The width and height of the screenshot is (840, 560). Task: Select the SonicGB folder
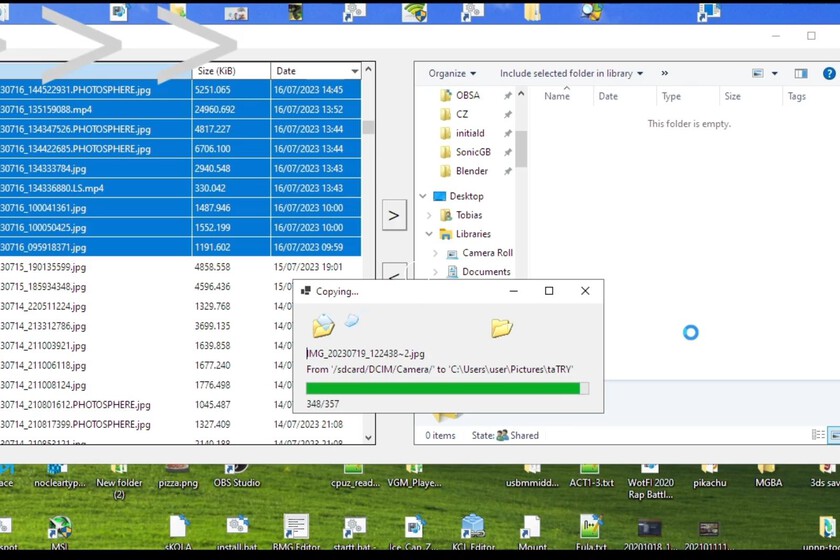point(472,152)
